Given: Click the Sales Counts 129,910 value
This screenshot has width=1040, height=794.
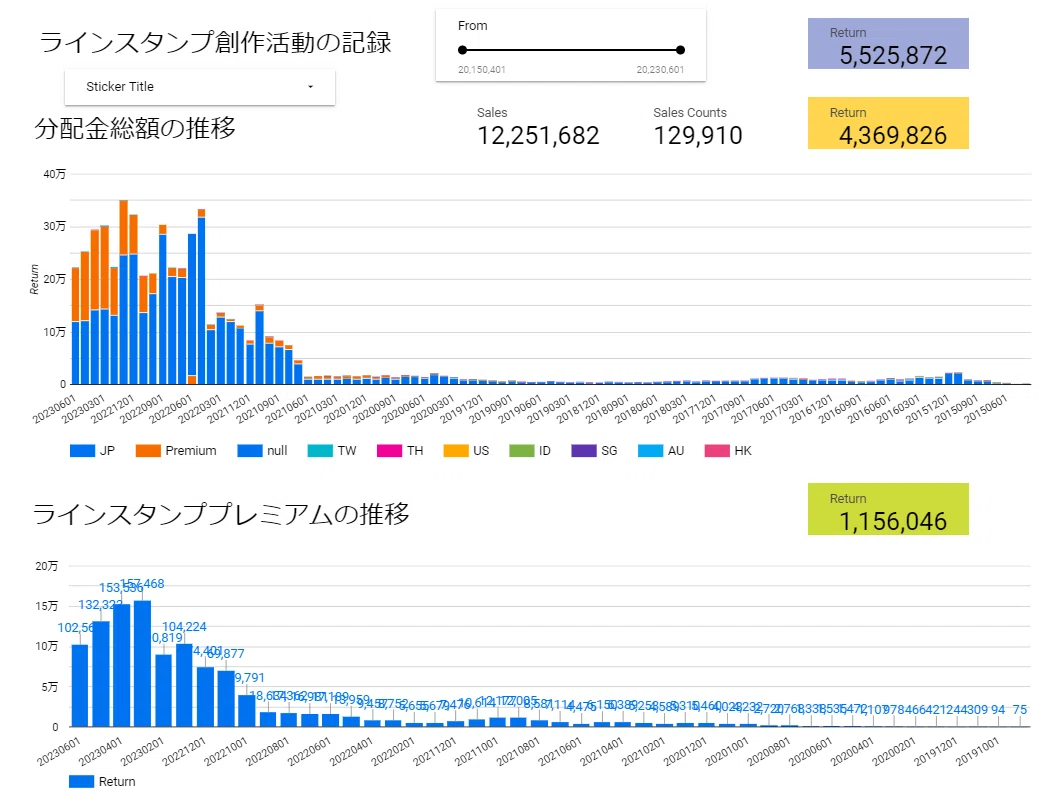Looking at the screenshot, I should (698, 136).
